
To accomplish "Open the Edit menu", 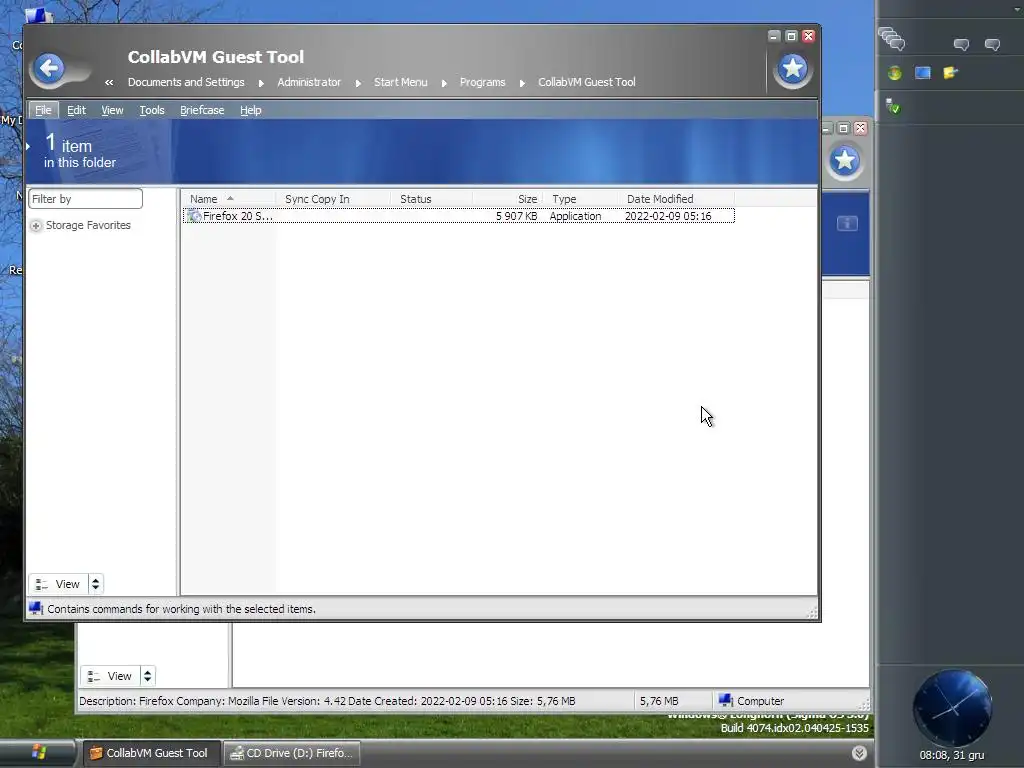I will click(76, 110).
